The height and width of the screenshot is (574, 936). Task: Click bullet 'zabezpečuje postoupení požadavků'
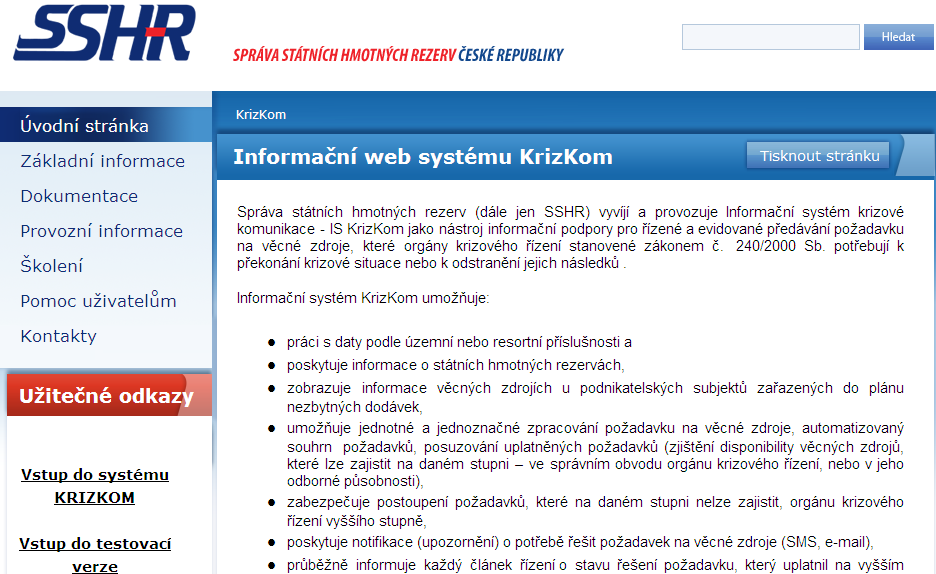(595, 511)
